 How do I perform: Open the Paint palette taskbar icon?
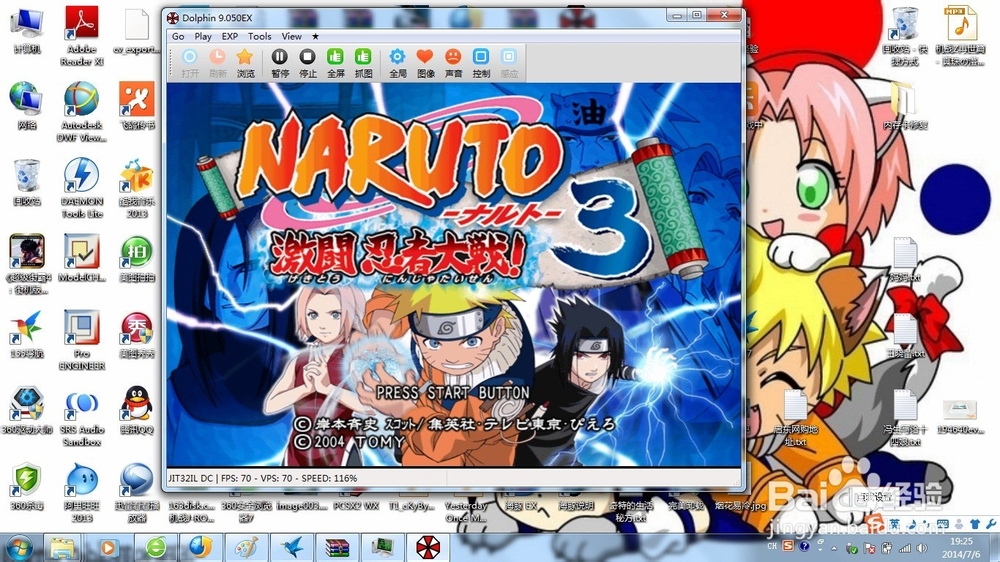[x=246, y=548]
